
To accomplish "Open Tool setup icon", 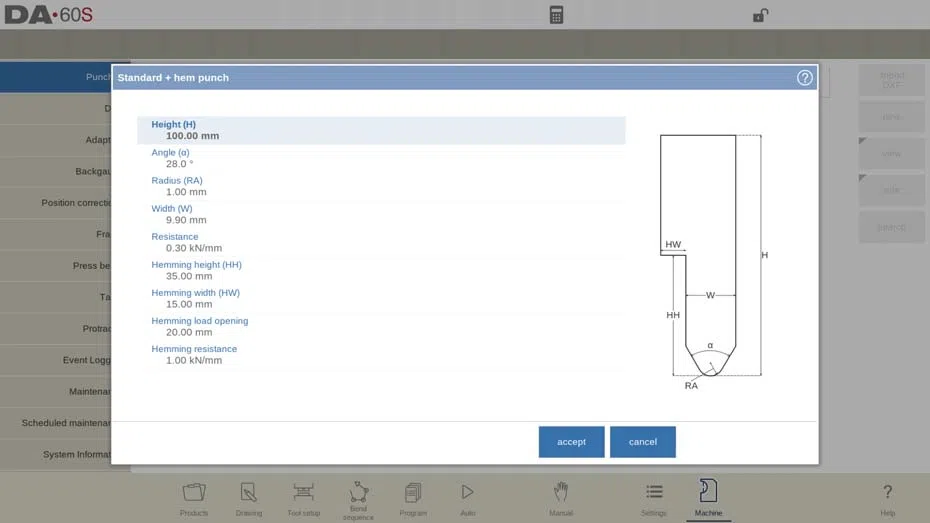I will (x=303, y=499).
